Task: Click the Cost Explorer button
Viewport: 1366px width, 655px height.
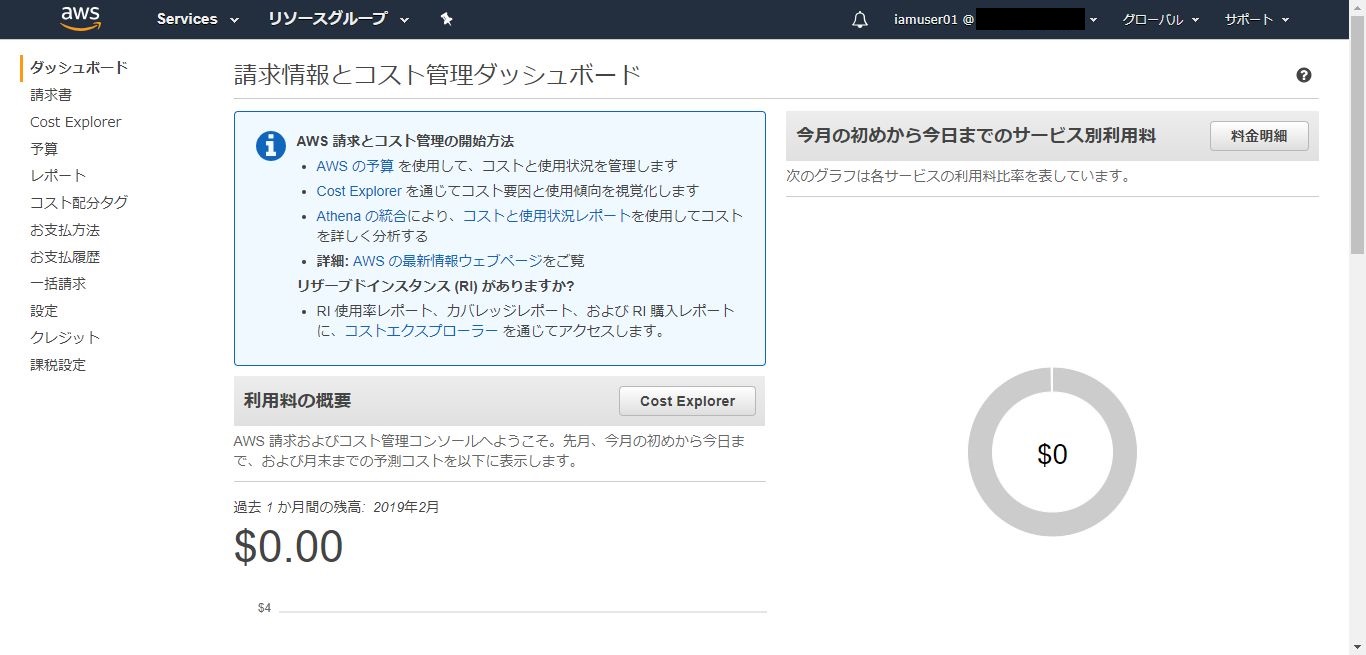Action: click(x=687, y=401)
